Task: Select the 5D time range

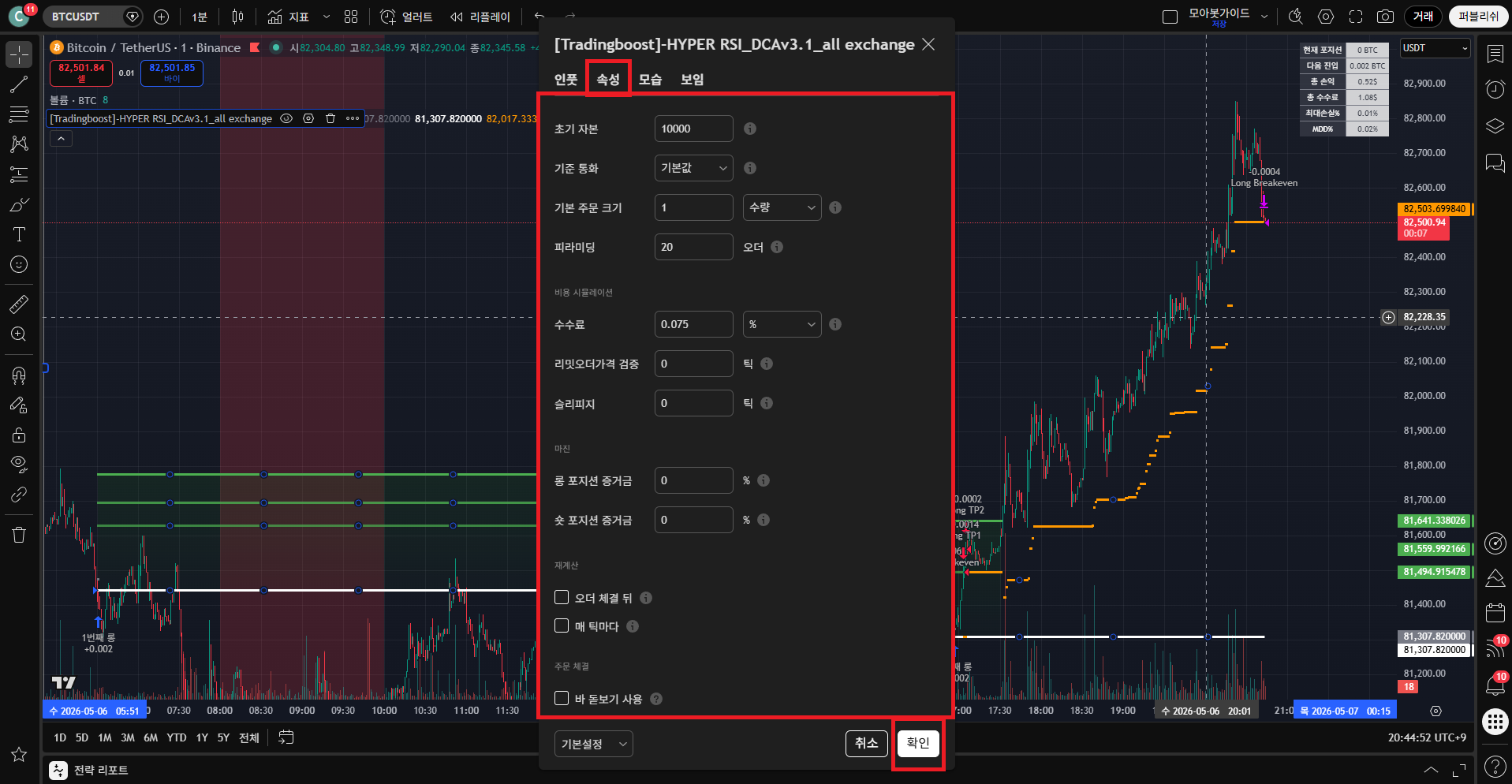Action: point(82,737)
